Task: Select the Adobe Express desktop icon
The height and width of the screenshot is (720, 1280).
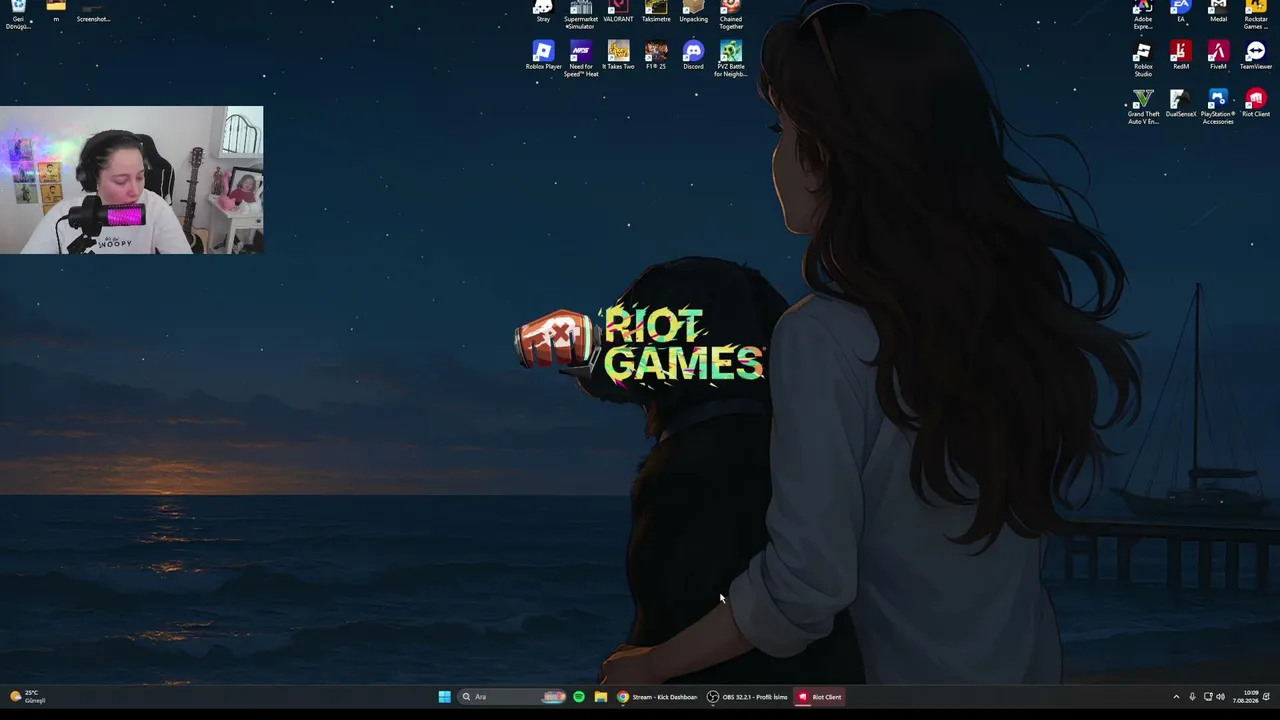Action: point(1143,14)
